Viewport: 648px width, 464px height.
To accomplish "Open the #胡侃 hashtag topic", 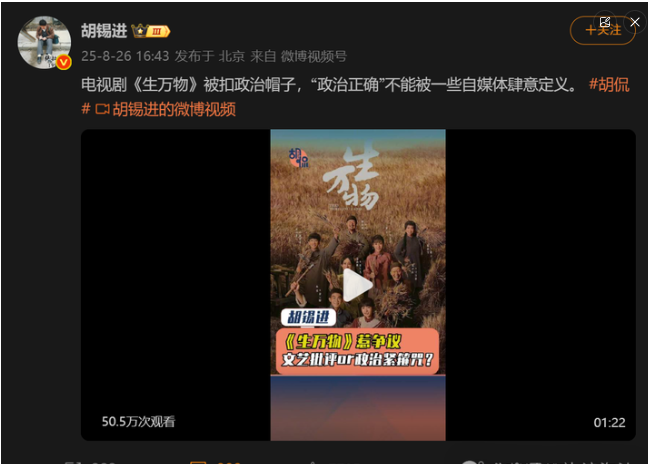I will [x=609, y=85].
